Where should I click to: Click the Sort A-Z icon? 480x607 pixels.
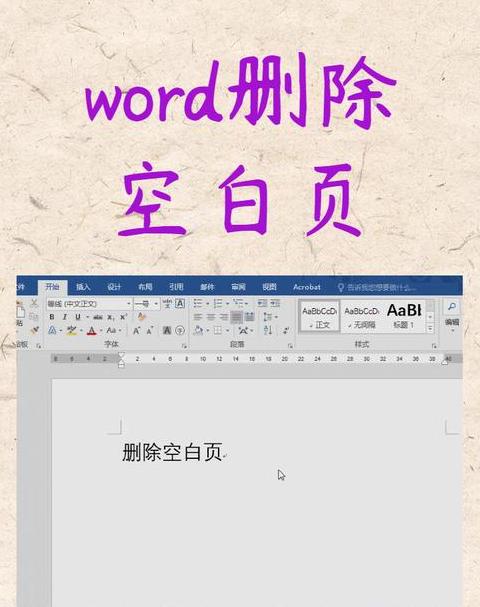tap(268, 330)
